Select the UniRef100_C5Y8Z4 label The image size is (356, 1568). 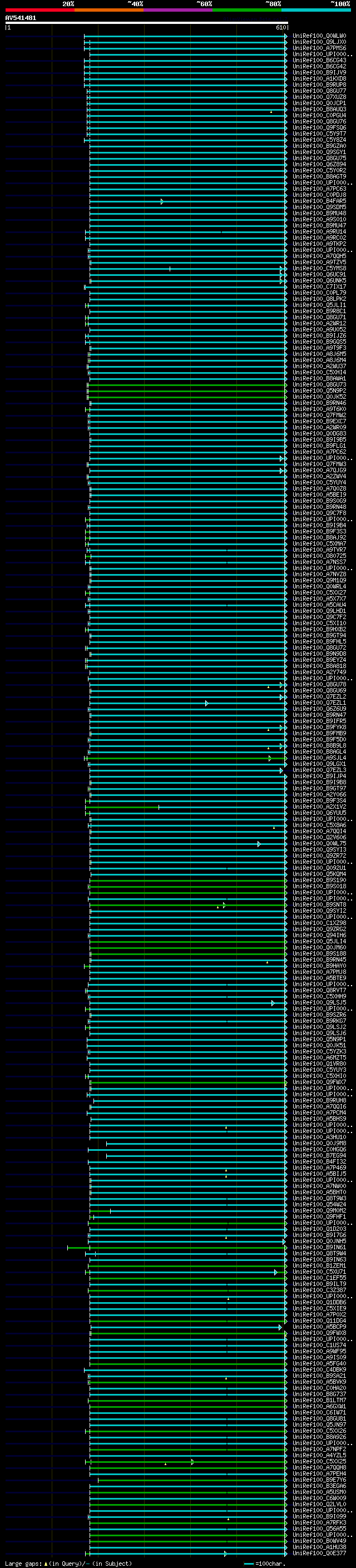(319, 140)
